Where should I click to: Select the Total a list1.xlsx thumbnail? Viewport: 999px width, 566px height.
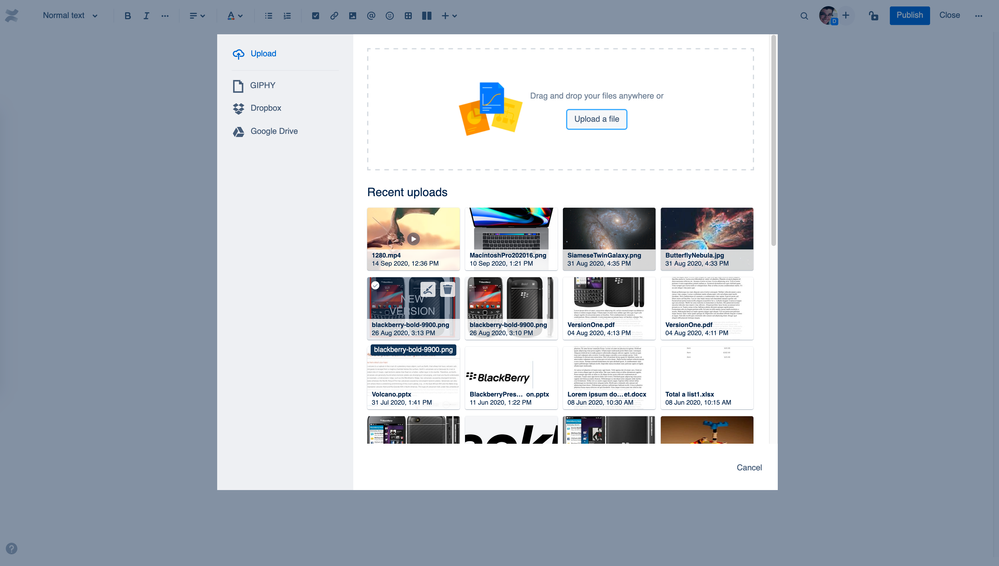tap(707, 377)
